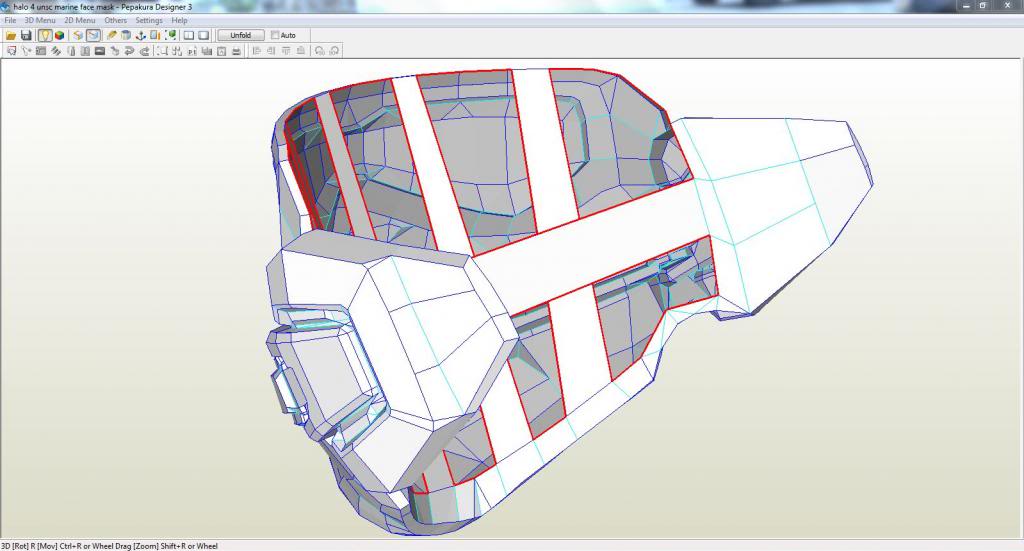Screen dimensions: 1024x551
Task: Click the third lower toolbar grid icon
Action: (40, 51)
